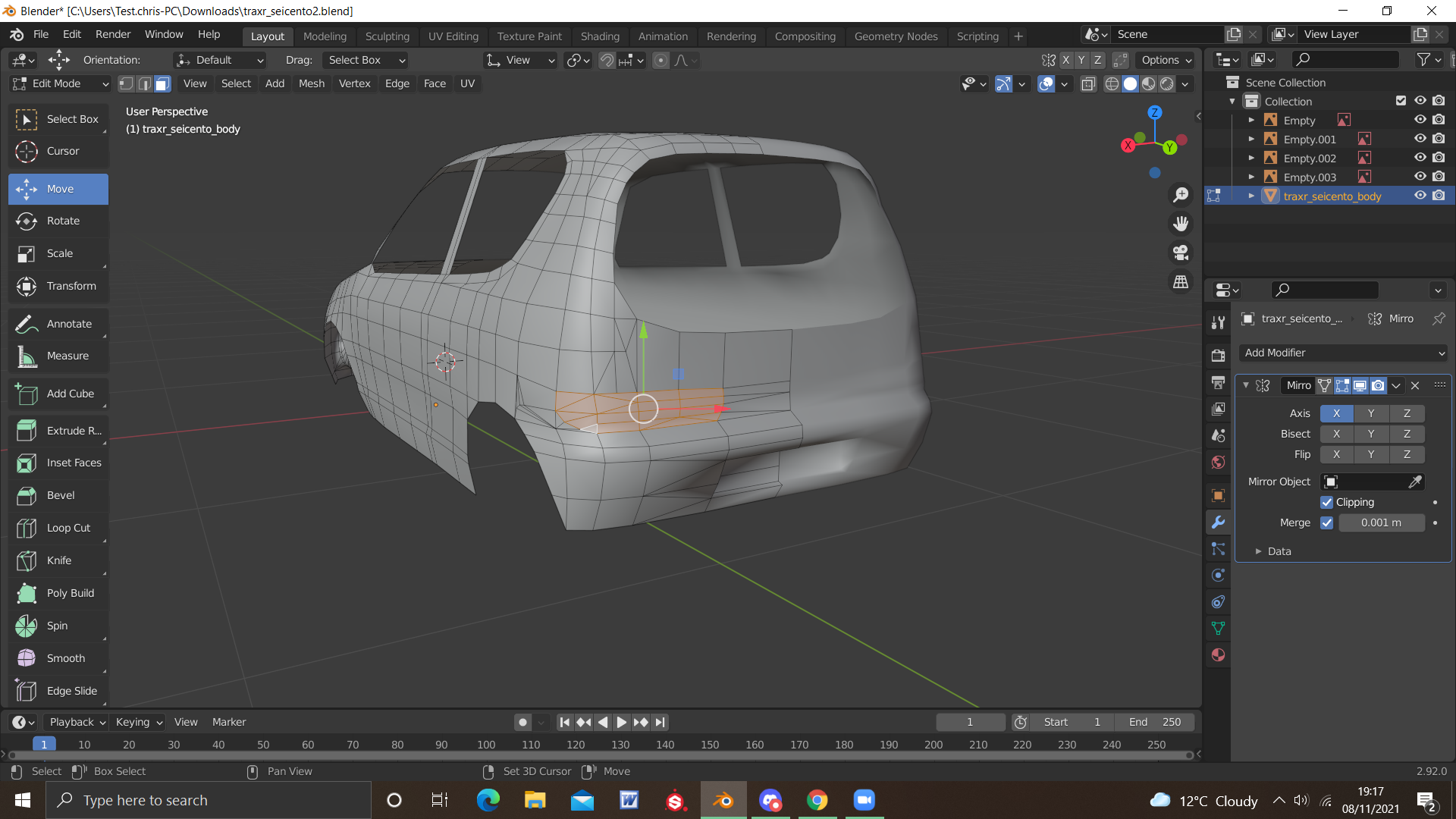Open the Modifier properties wrench tab
This screenshot has width=1456, height=819.
[x=1218, y=522]
